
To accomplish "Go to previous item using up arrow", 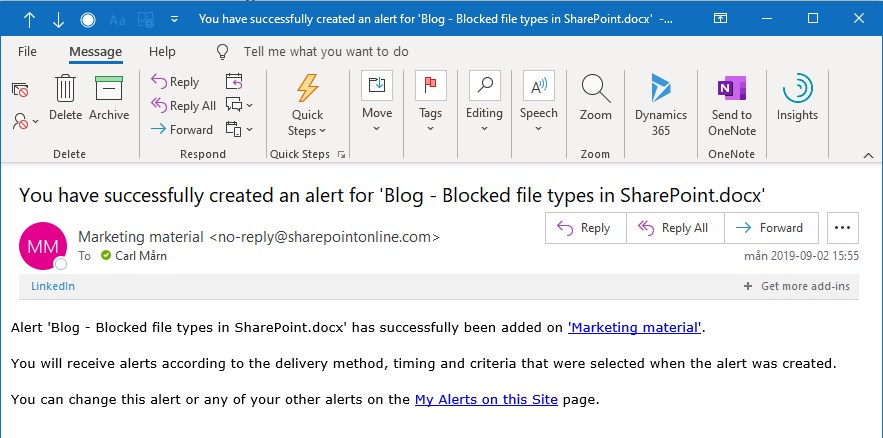I will pyautogui.click(x=29, y=20).
